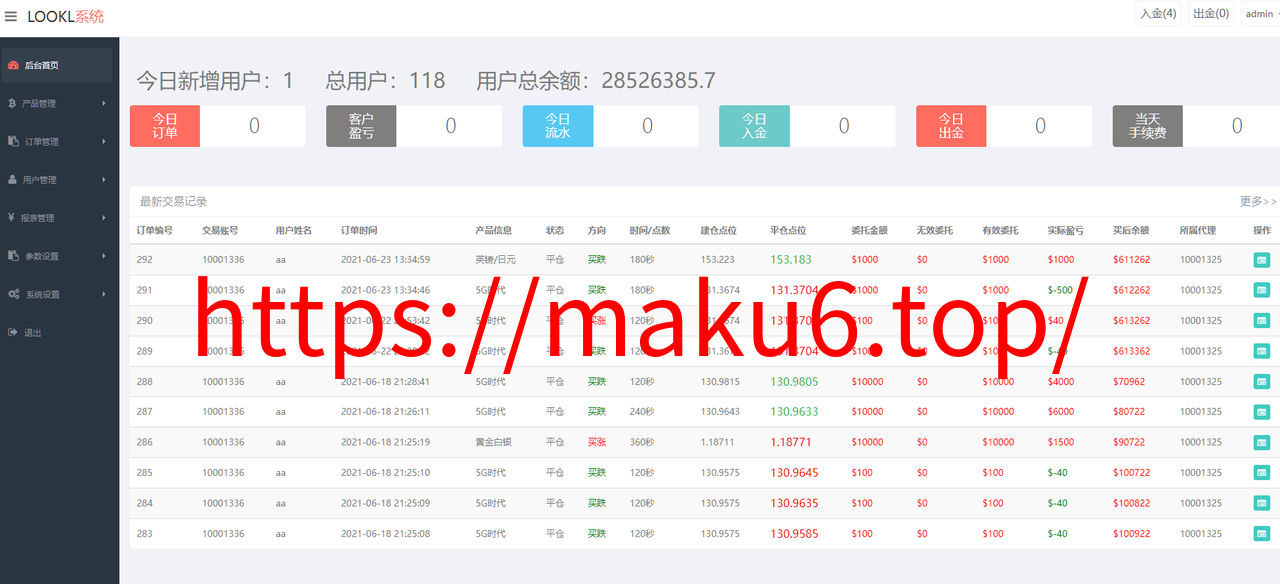1280x584 pixels.
Task: Follow the 更多>> link
Action: [1258, 201]
